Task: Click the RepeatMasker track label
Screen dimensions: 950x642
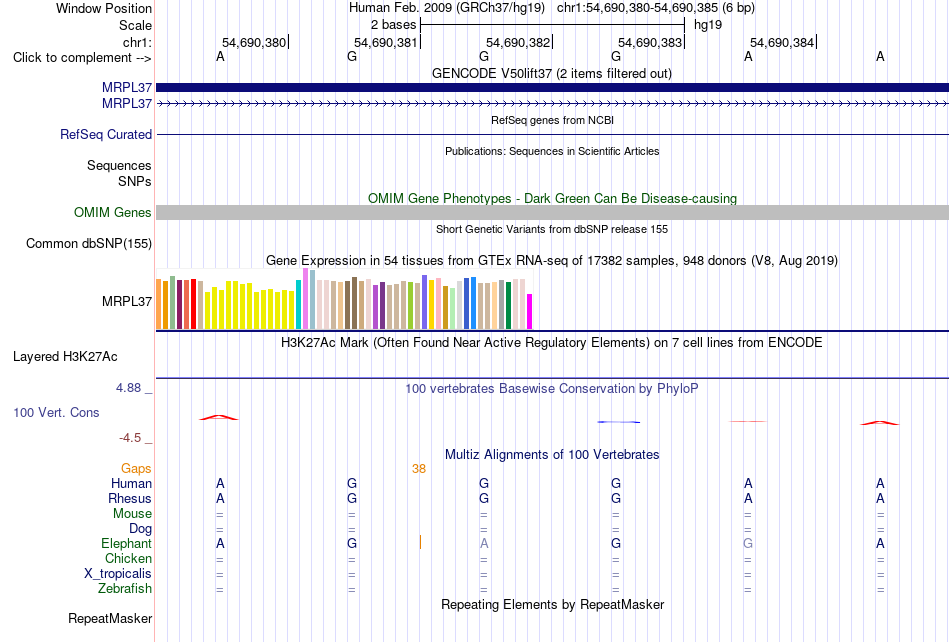Action: (110, 618)
